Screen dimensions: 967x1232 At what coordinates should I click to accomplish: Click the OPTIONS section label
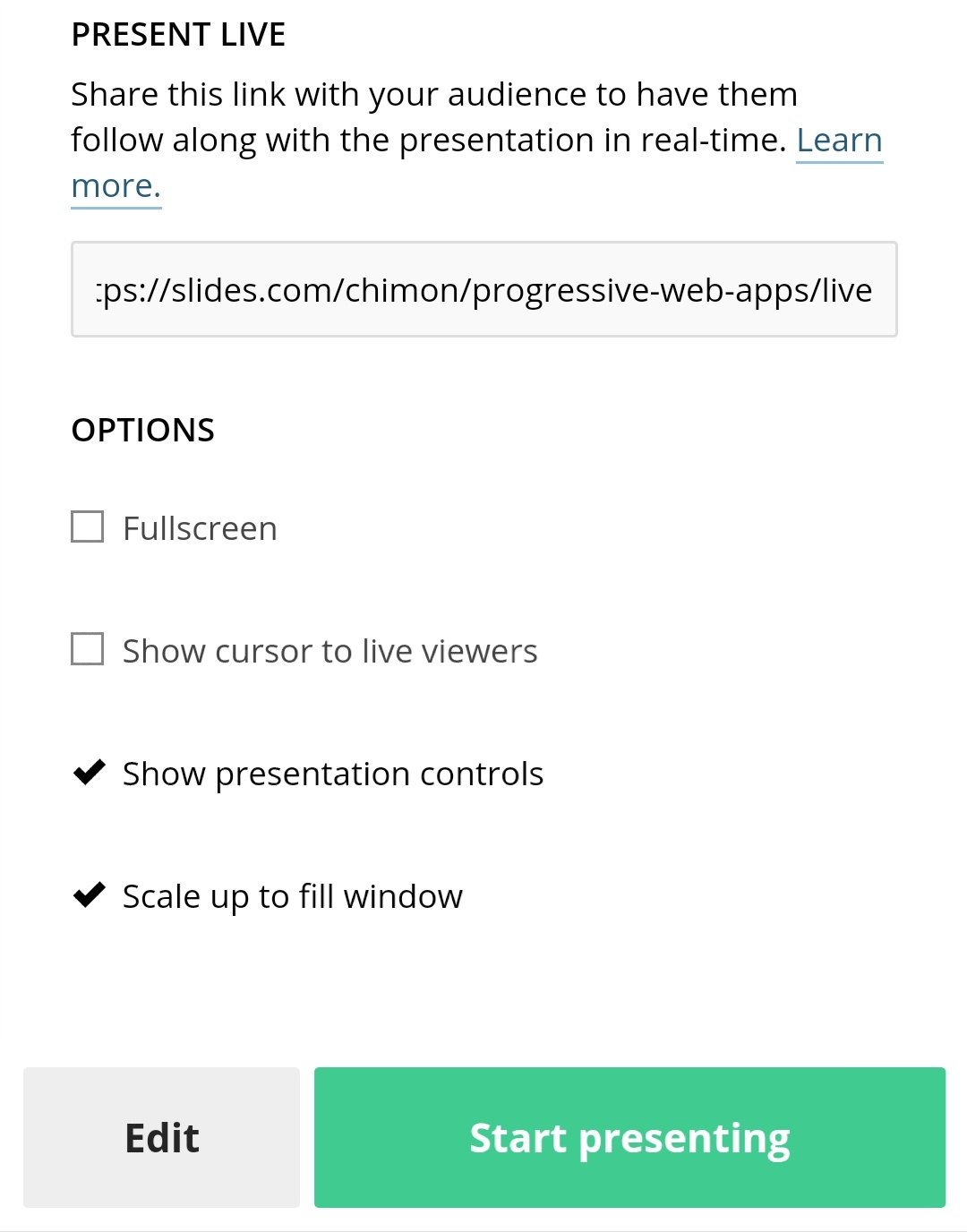(143, 429)
